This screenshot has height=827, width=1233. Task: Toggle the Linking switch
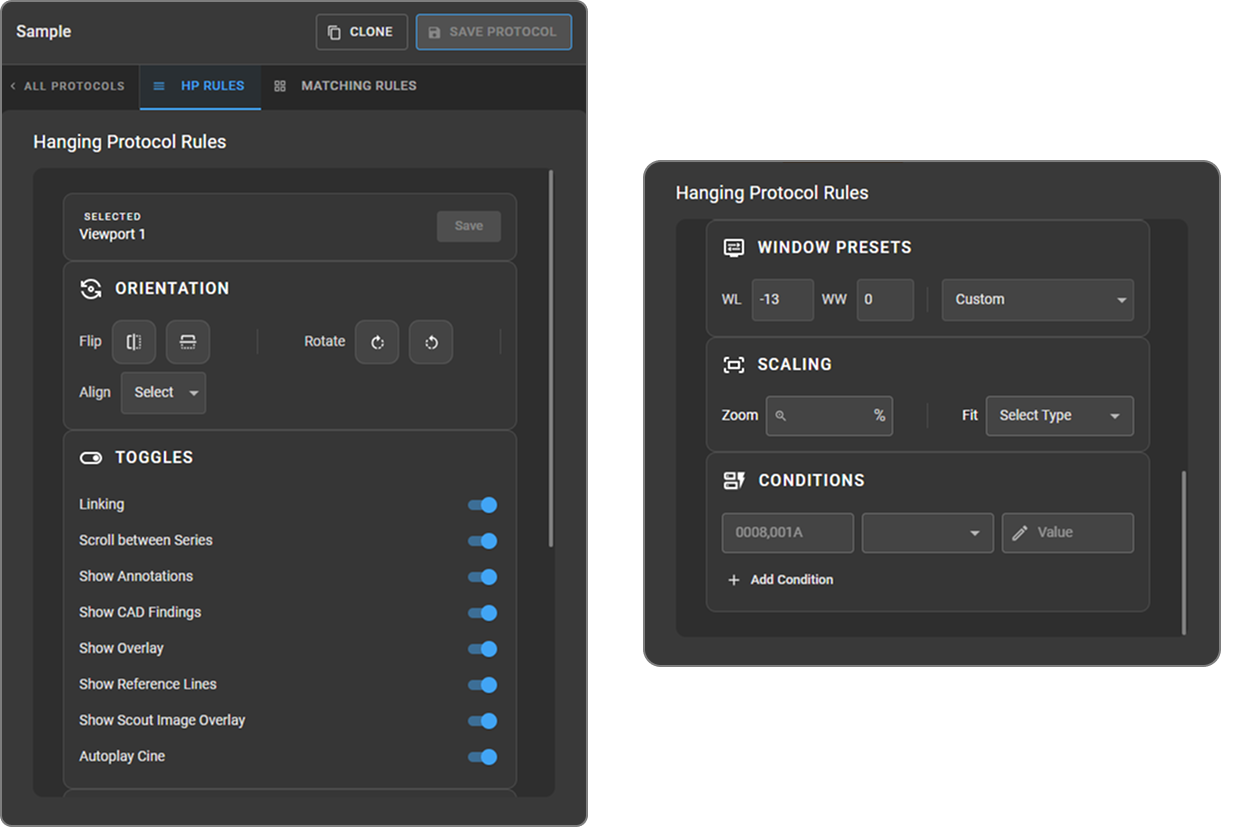(x=483, y=505)
